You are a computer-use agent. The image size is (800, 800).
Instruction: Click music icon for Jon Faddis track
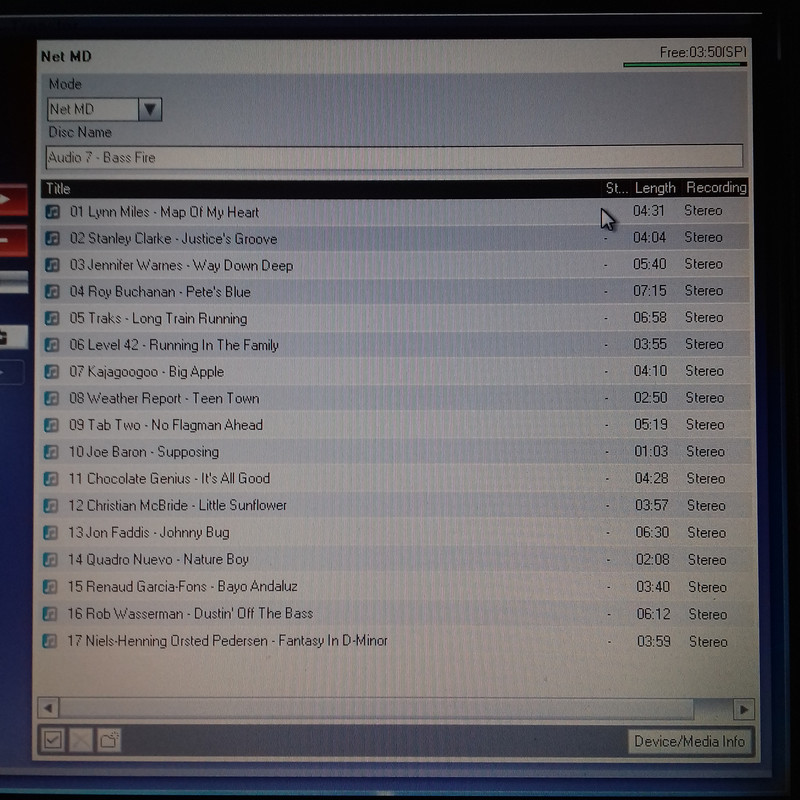[x=50, y=533]
